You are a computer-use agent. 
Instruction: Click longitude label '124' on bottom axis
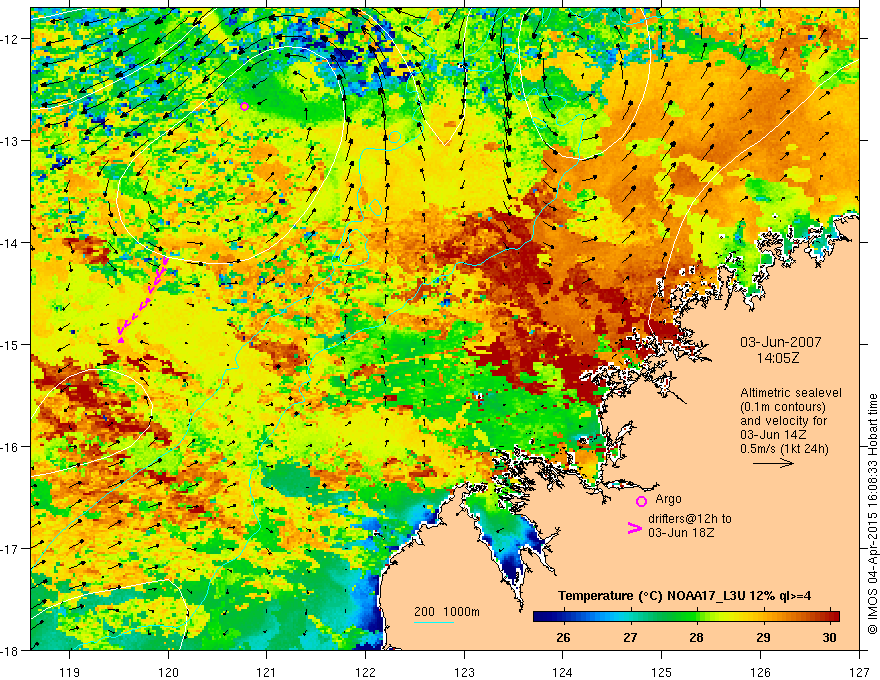tap(563, 672)
